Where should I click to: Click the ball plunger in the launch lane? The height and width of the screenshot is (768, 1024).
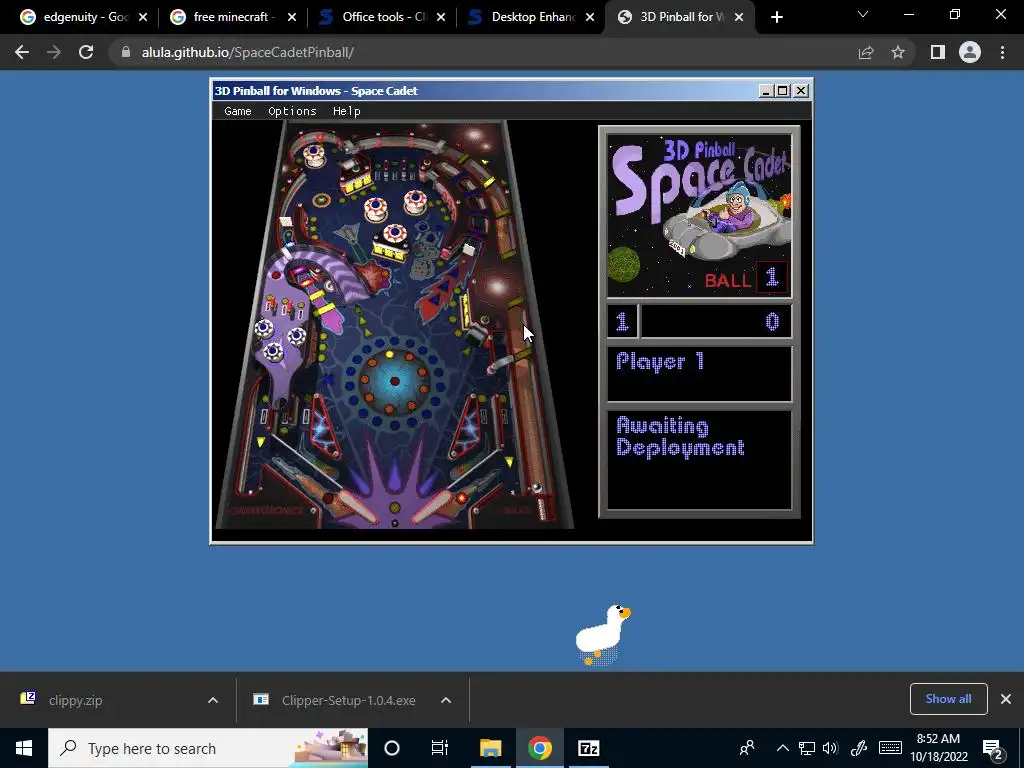coord(542,507)
